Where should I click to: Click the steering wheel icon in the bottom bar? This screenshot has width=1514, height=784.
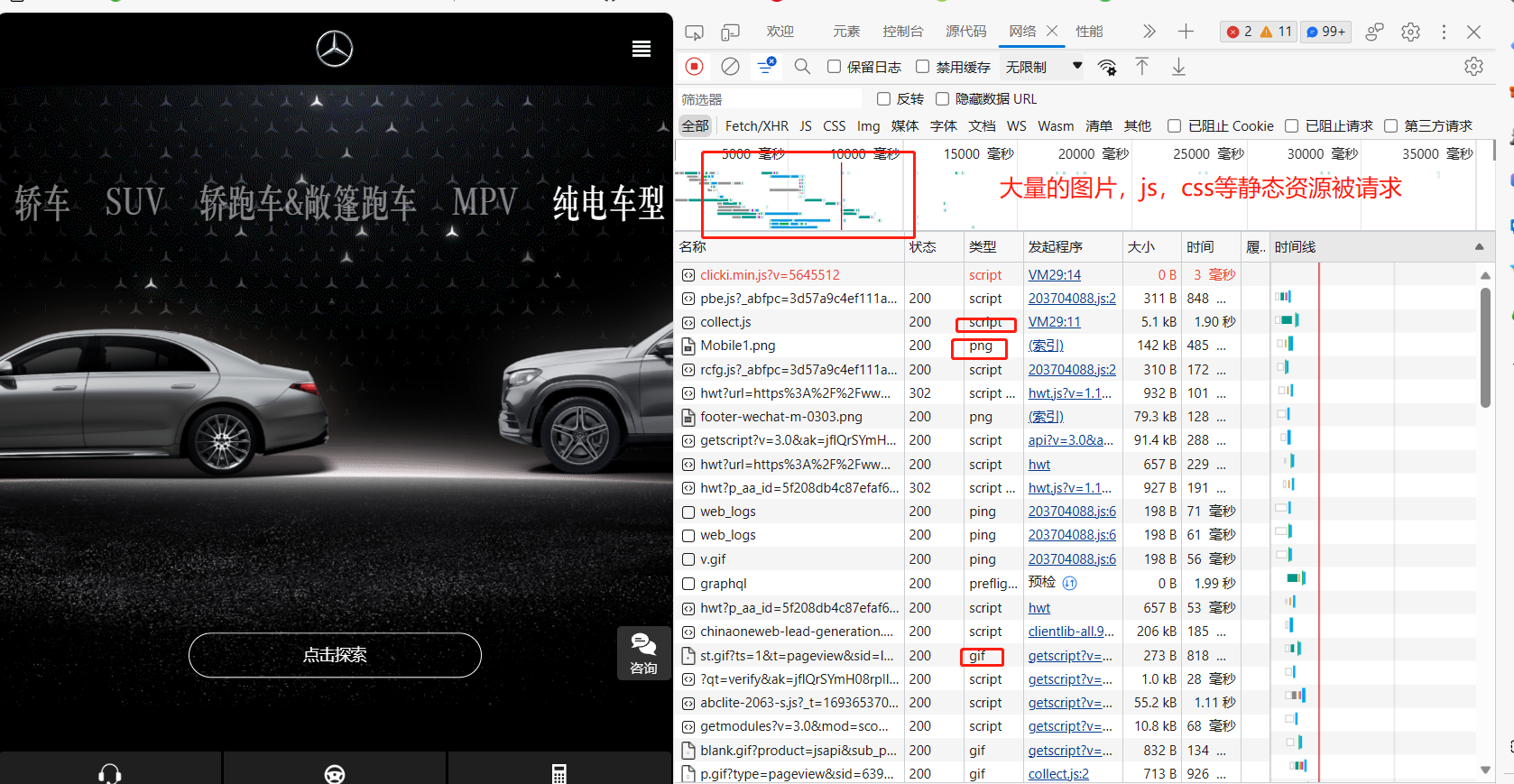pyautogui.click(x=335, y=774)
